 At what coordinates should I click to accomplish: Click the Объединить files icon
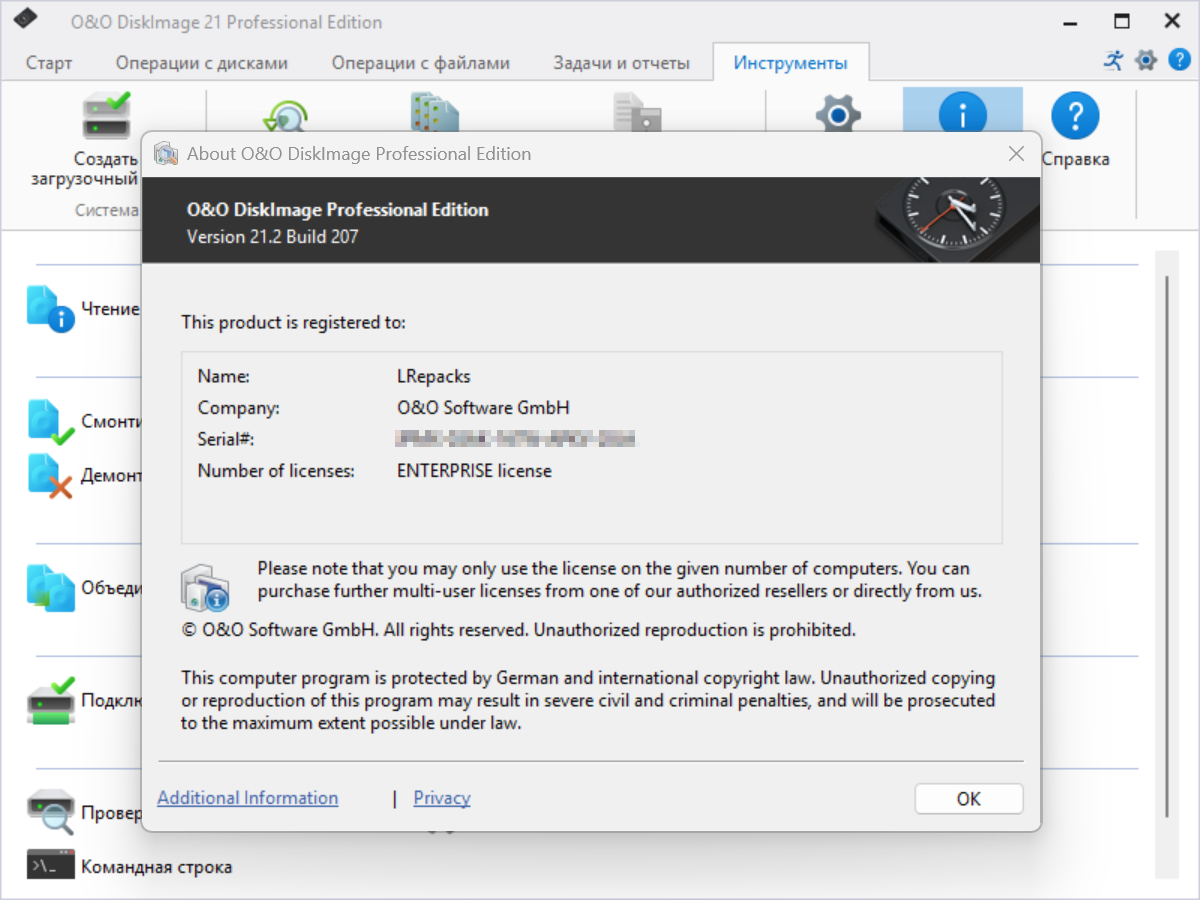click(51, 588)
